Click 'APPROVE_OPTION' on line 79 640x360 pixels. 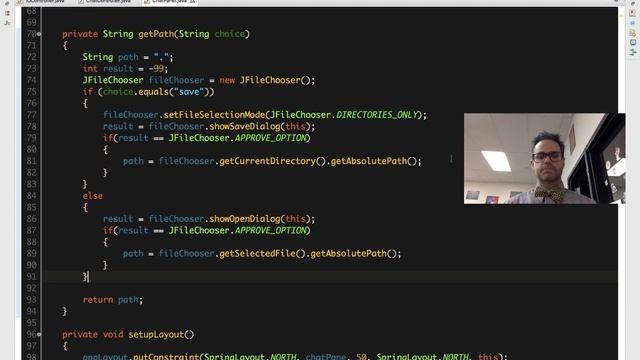270,138
